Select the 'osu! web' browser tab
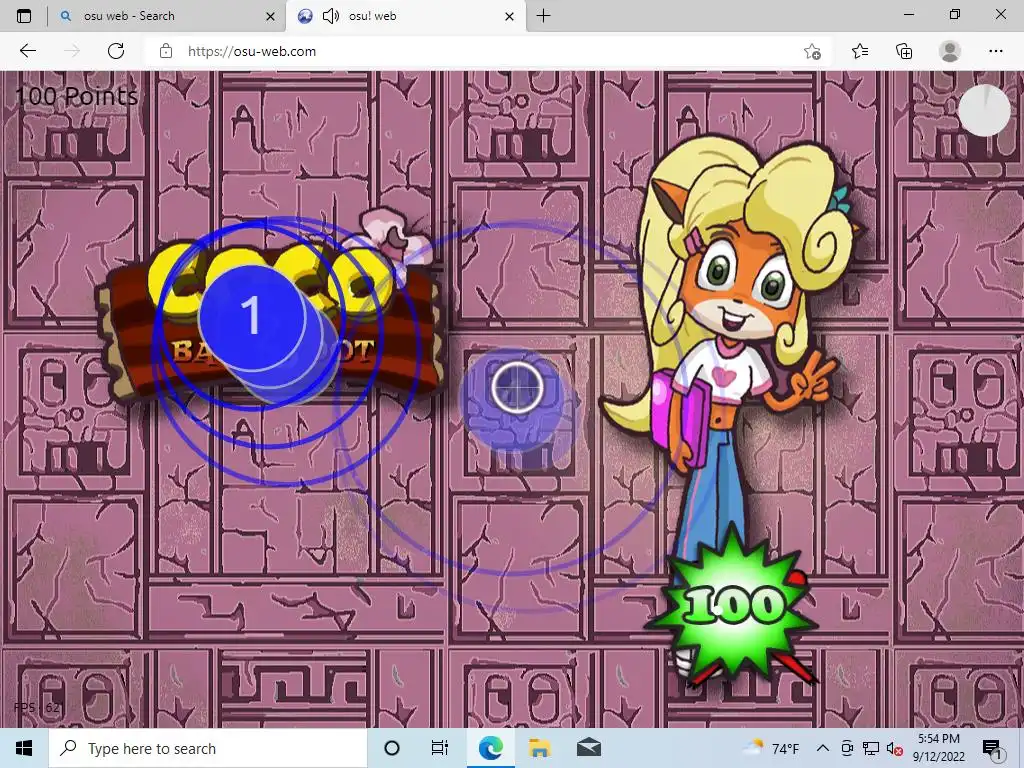This screenshot has height=768, width=1024. pos(405,16)
